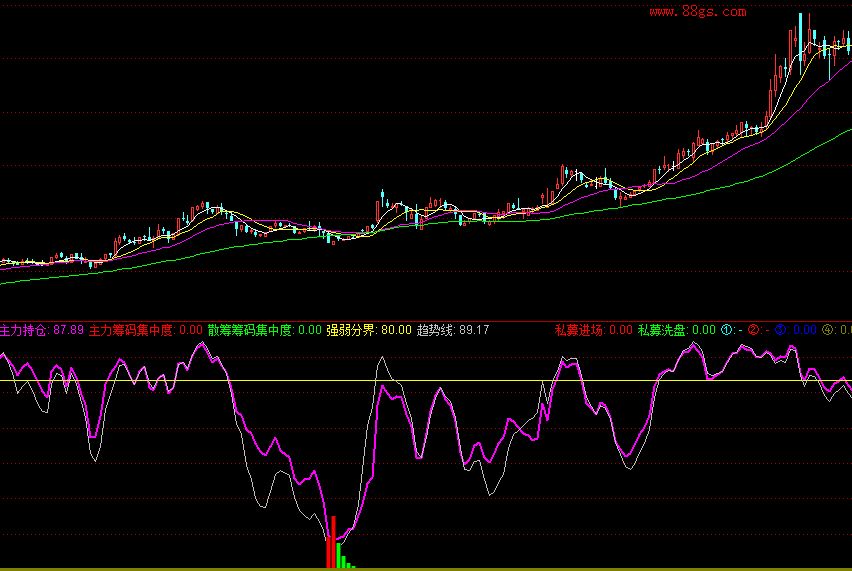The image size is (852, 571).
Task: Click the tallest cyan candlestick at the price peak
Action: tap(800, 43)
